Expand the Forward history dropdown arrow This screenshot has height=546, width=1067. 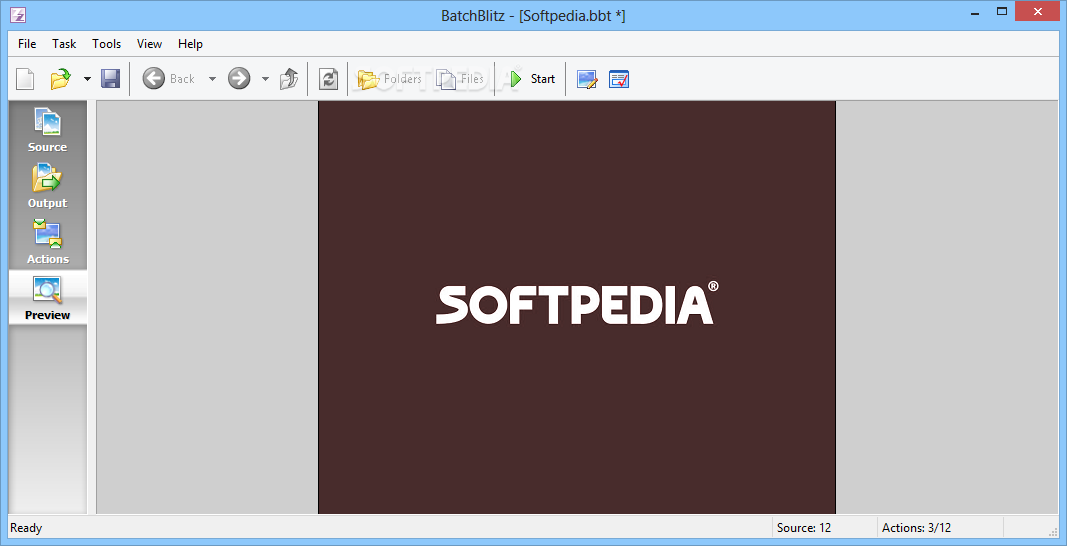265,79
